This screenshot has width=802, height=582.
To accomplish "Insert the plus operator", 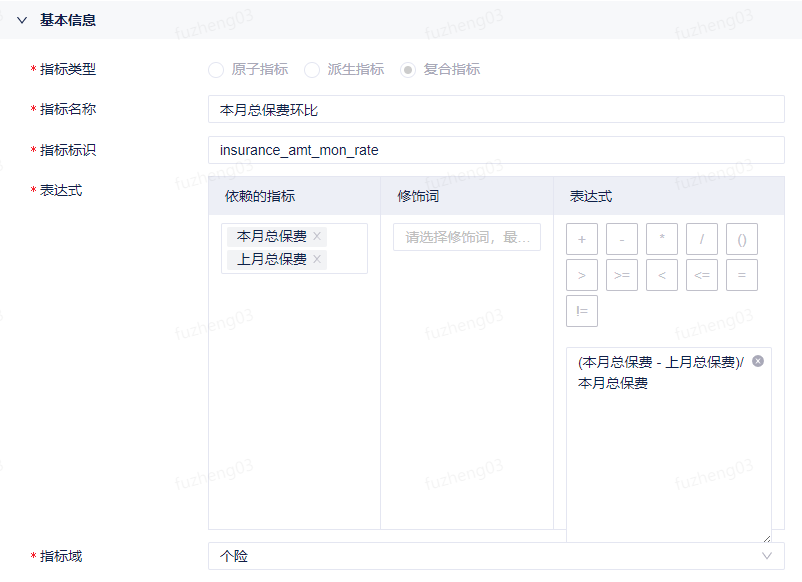I will [x=582, y=239].
